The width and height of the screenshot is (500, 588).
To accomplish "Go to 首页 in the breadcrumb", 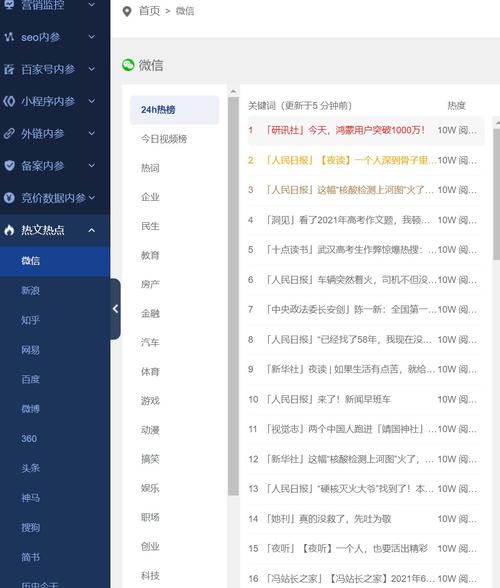I will tap(149, 11).
